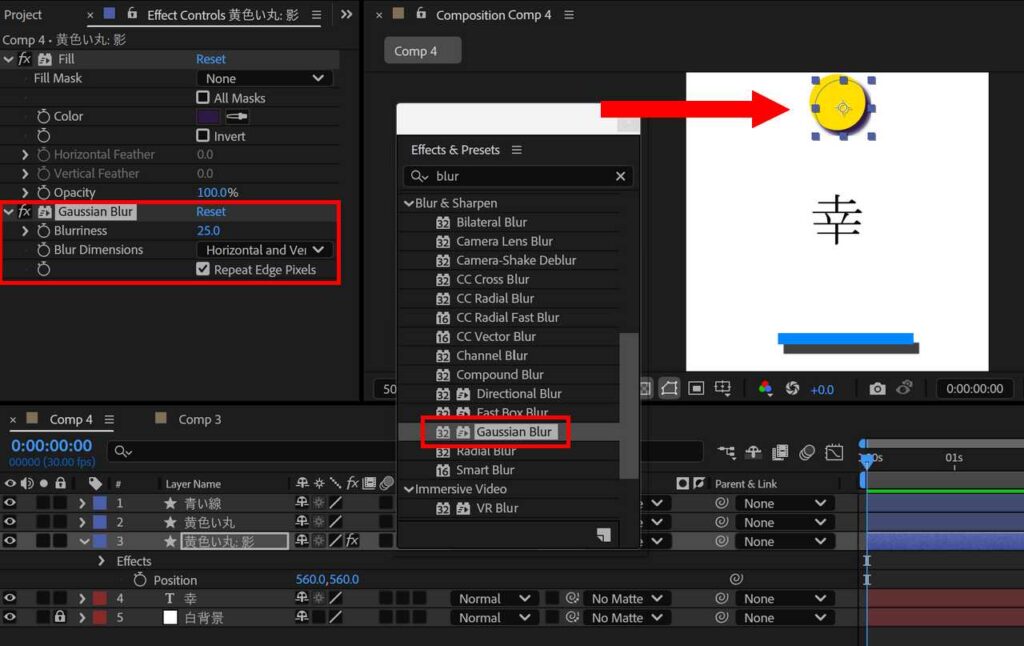Open the Graph Editor
The image size is (1024, 646).
[x=834, y=452]
